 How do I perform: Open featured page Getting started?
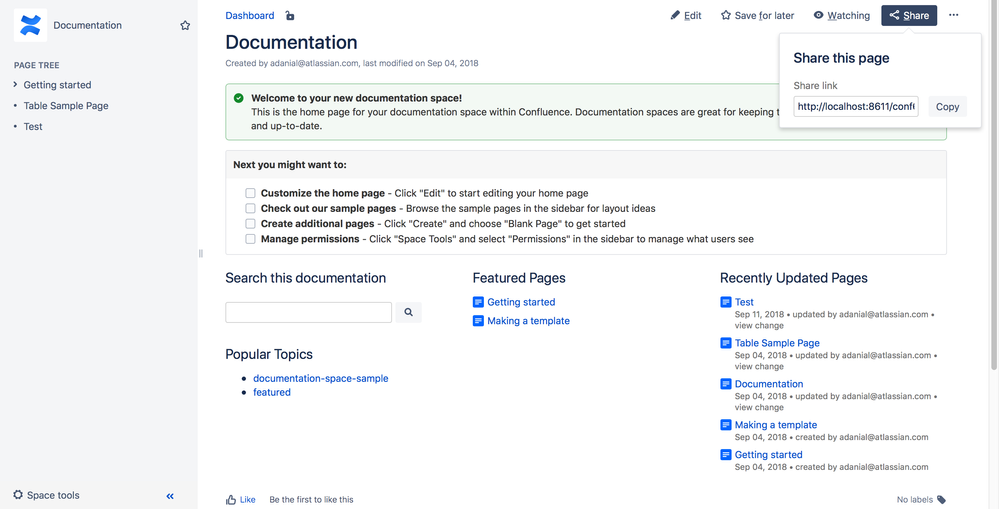coord(521,302)
